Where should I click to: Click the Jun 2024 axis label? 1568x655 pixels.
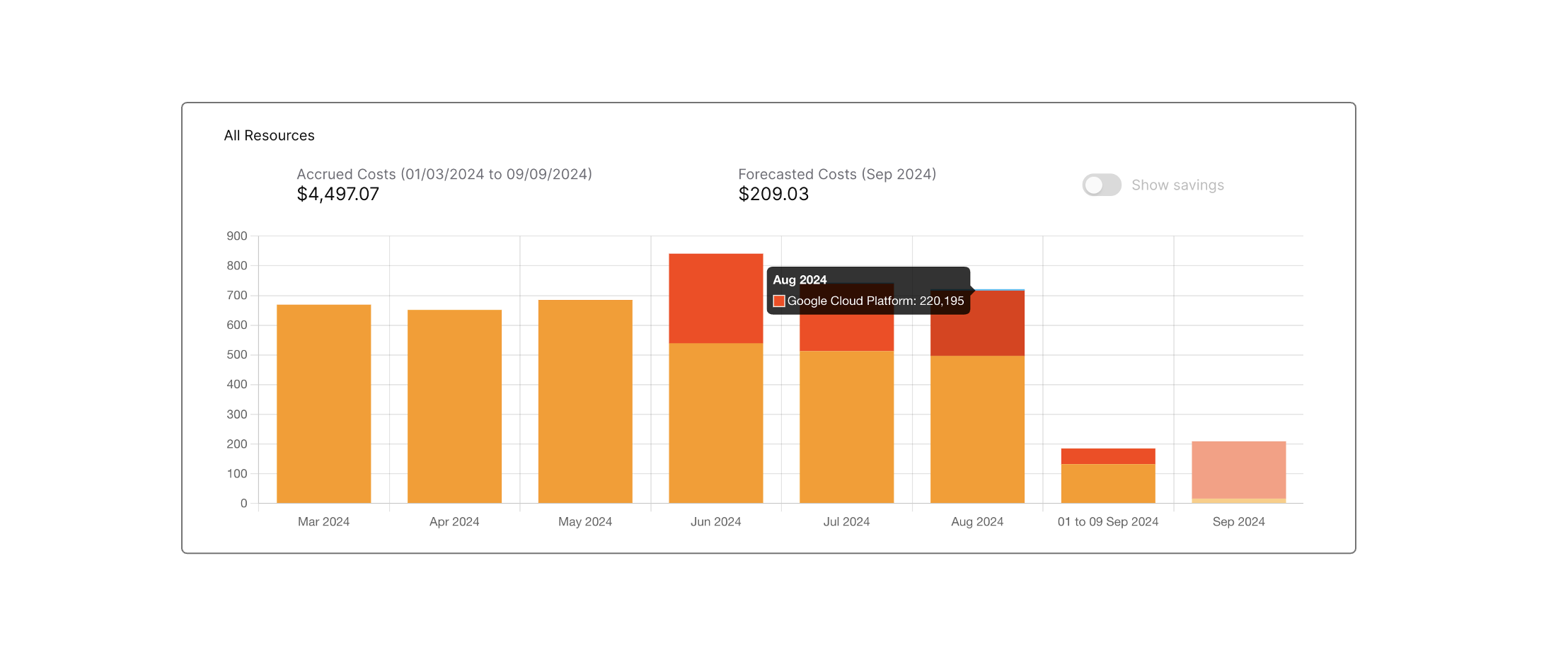tap(715, 522)
